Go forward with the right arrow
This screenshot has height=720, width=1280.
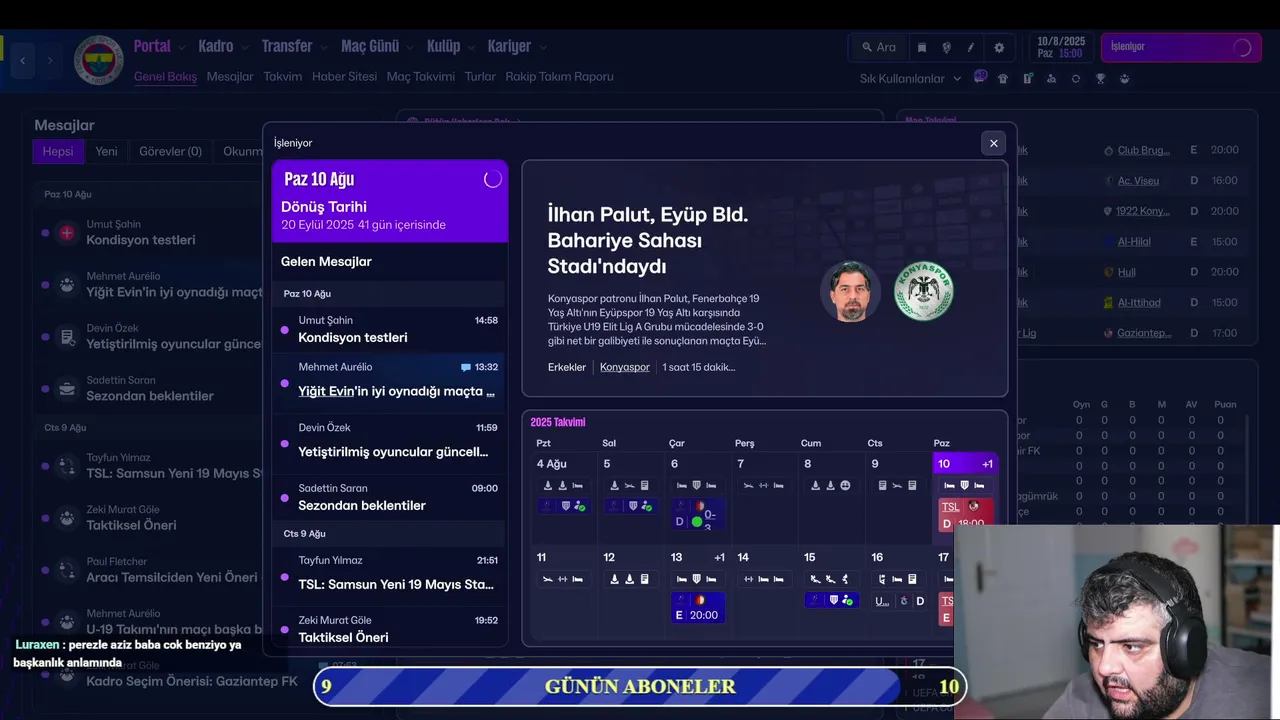(49, 60)
